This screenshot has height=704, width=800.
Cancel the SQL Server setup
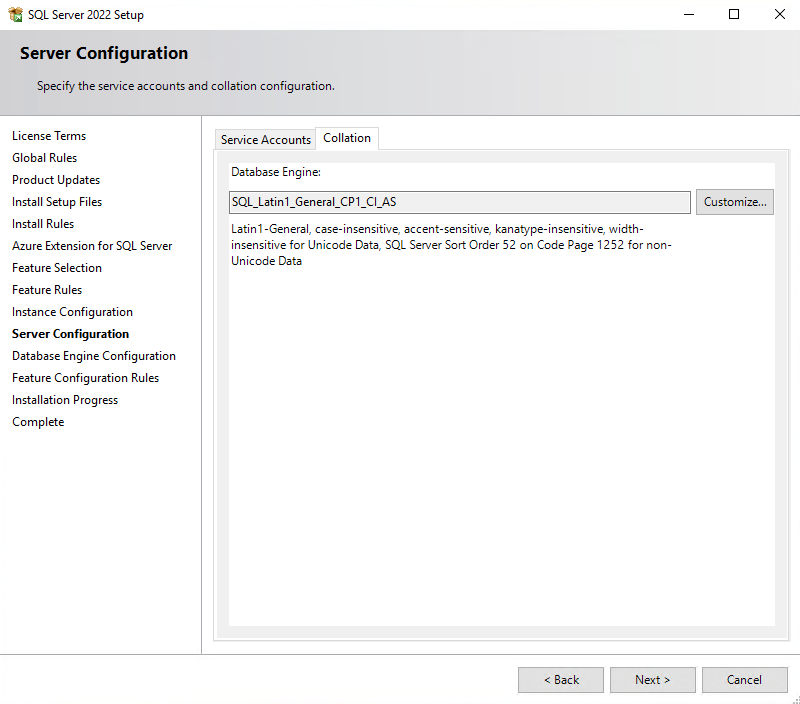pos(744,680)
